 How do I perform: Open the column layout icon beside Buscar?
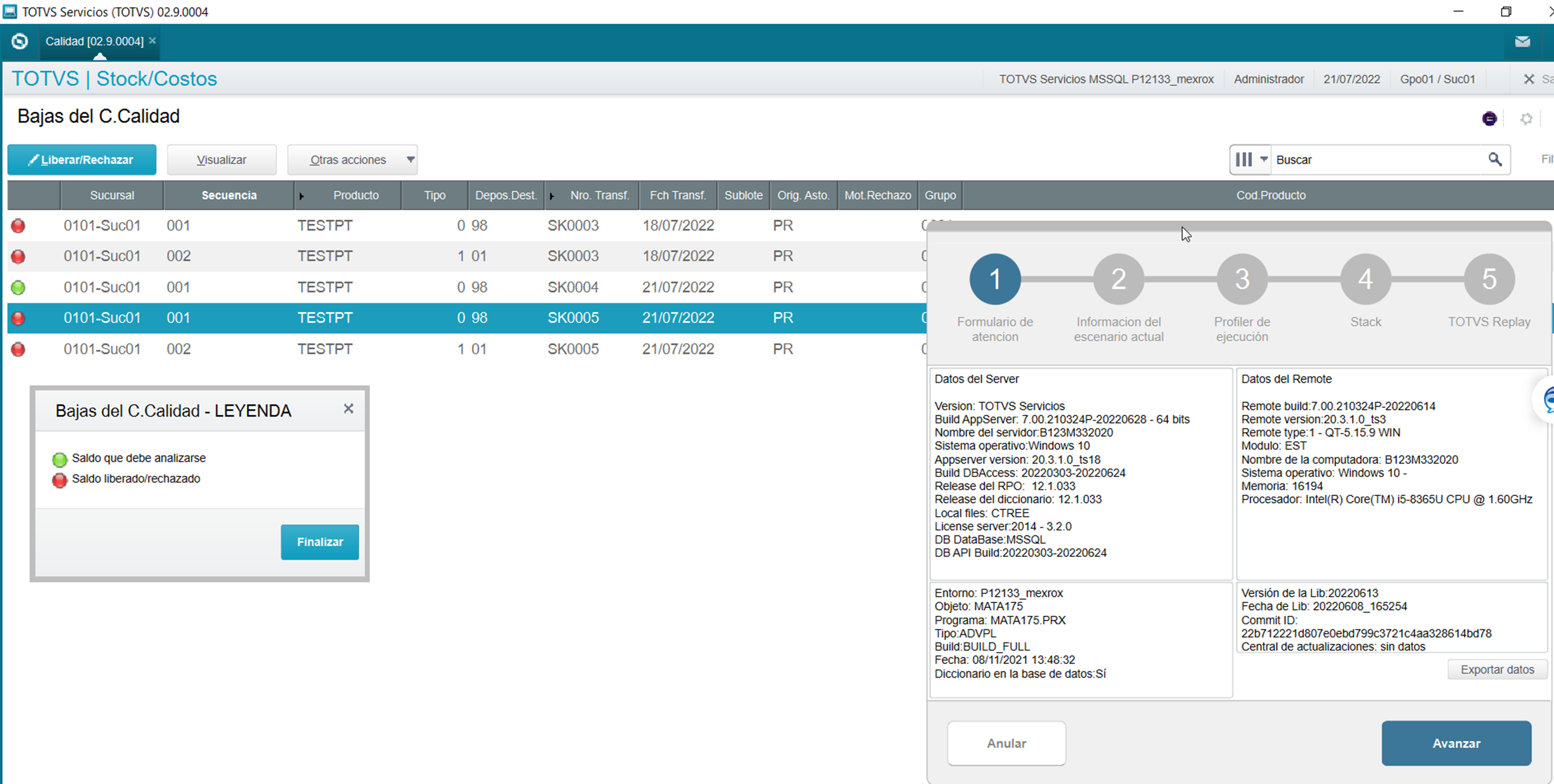[x=1250, y=159]
